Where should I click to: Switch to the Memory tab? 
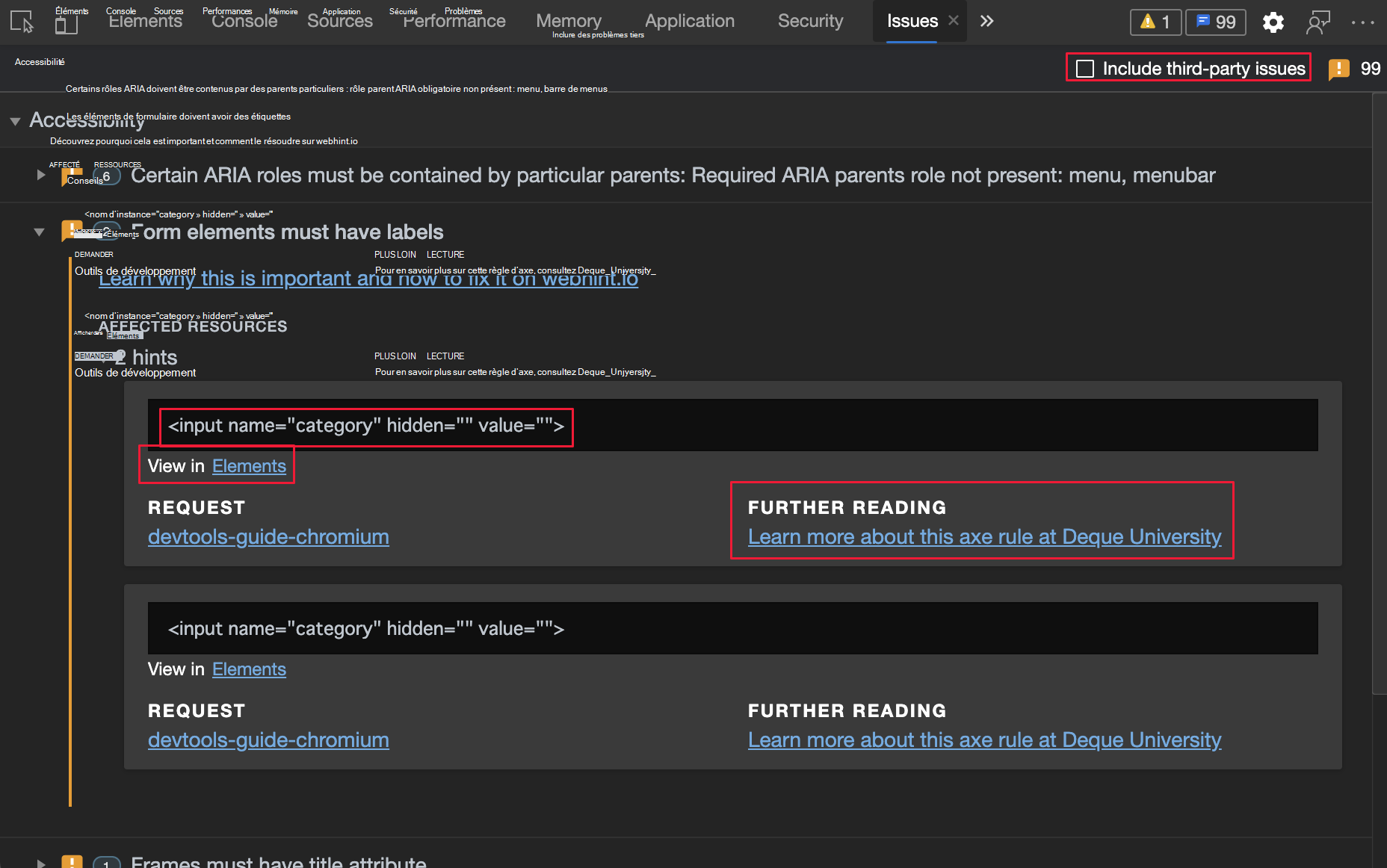point(569,21)
